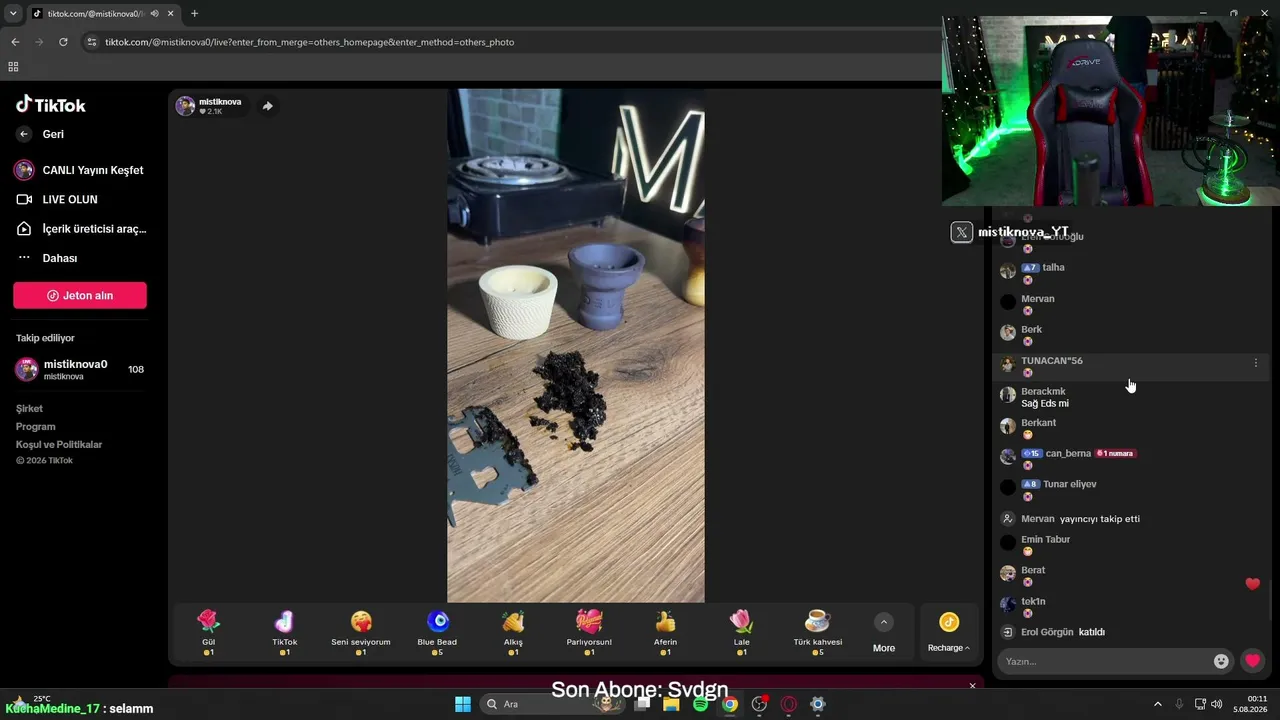Image resolution: width=1280 pixels, height=720 pixels.
Task: Open Opera browser from the taskbar
Action: pyautogui.click(x=788, y=704)
